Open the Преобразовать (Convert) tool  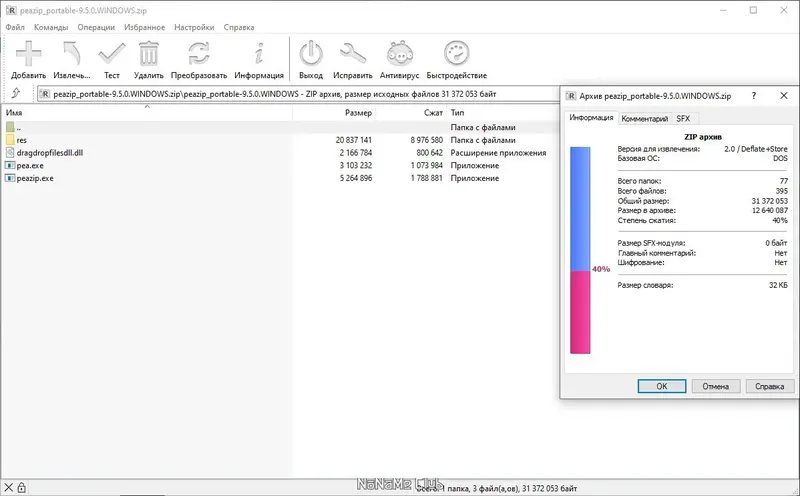click(x=198, y=54)
